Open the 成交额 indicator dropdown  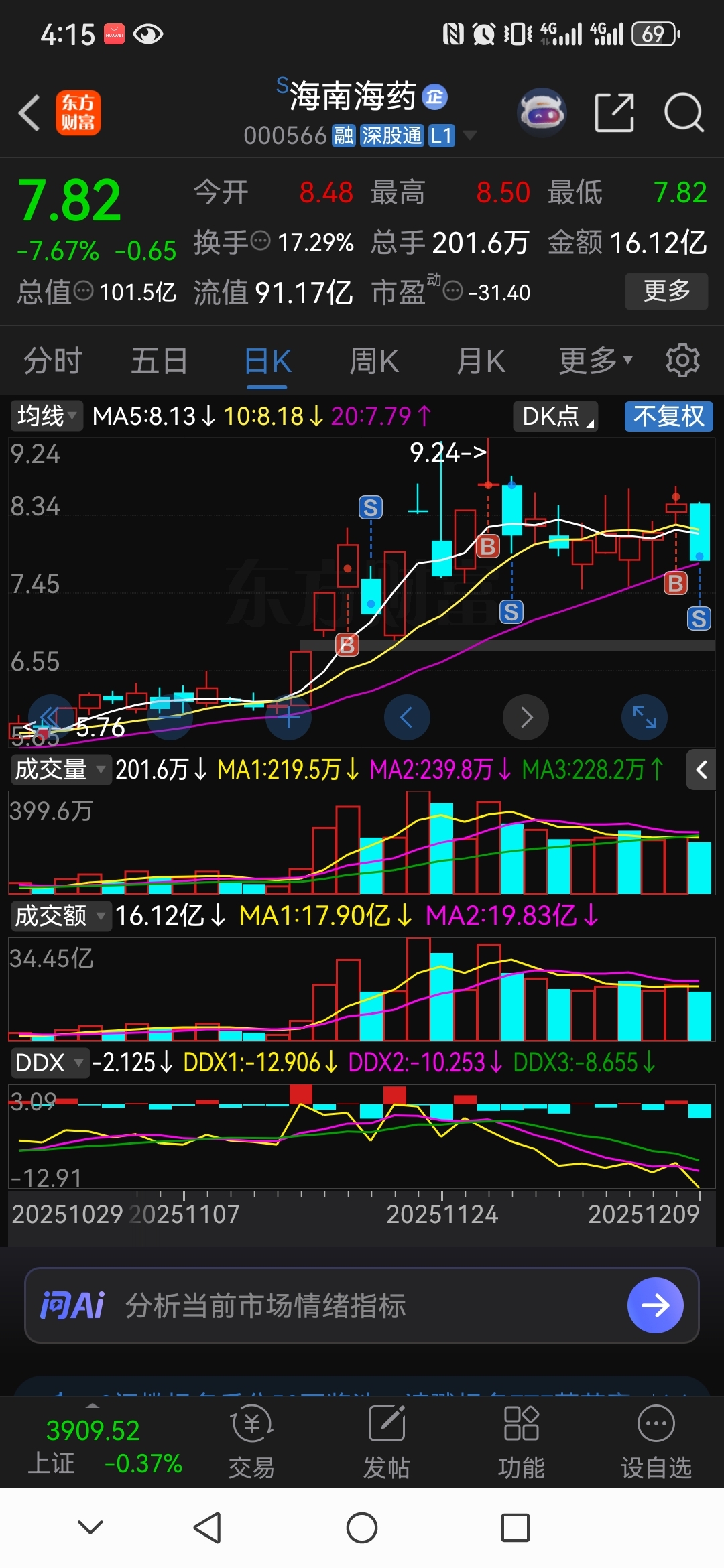(60, 915)
